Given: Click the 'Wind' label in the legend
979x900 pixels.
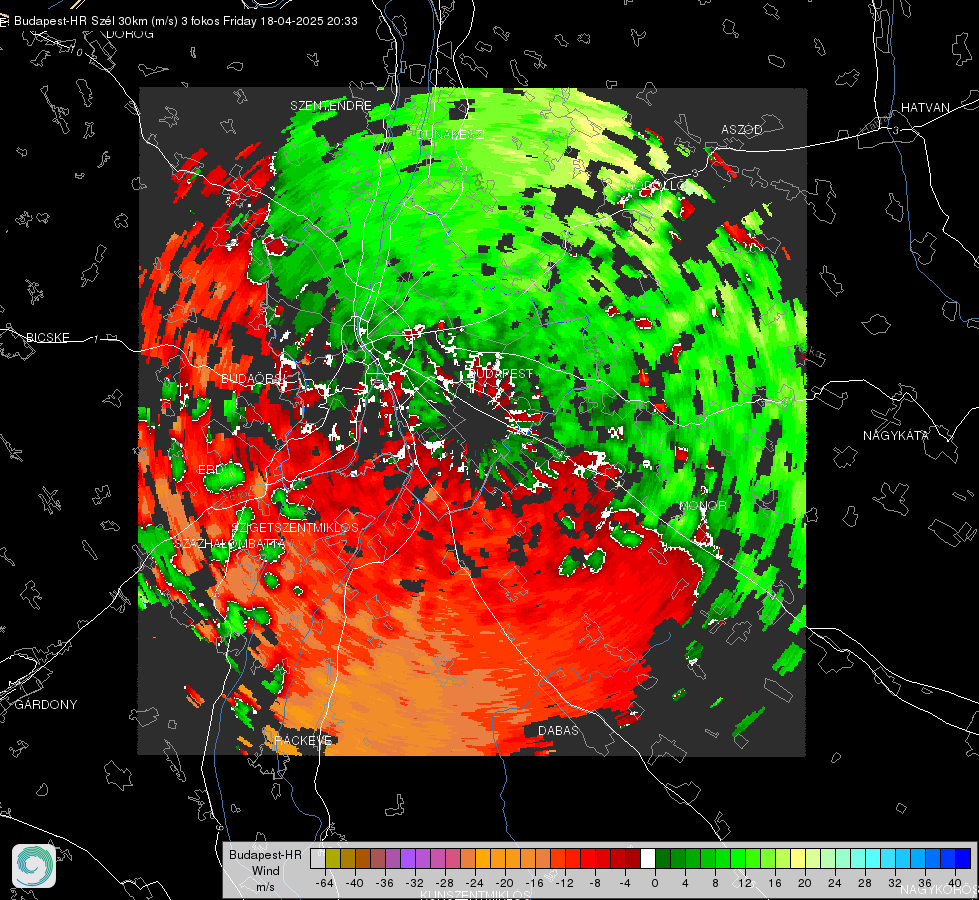Looking at the screenshot, I should [265, 871].
